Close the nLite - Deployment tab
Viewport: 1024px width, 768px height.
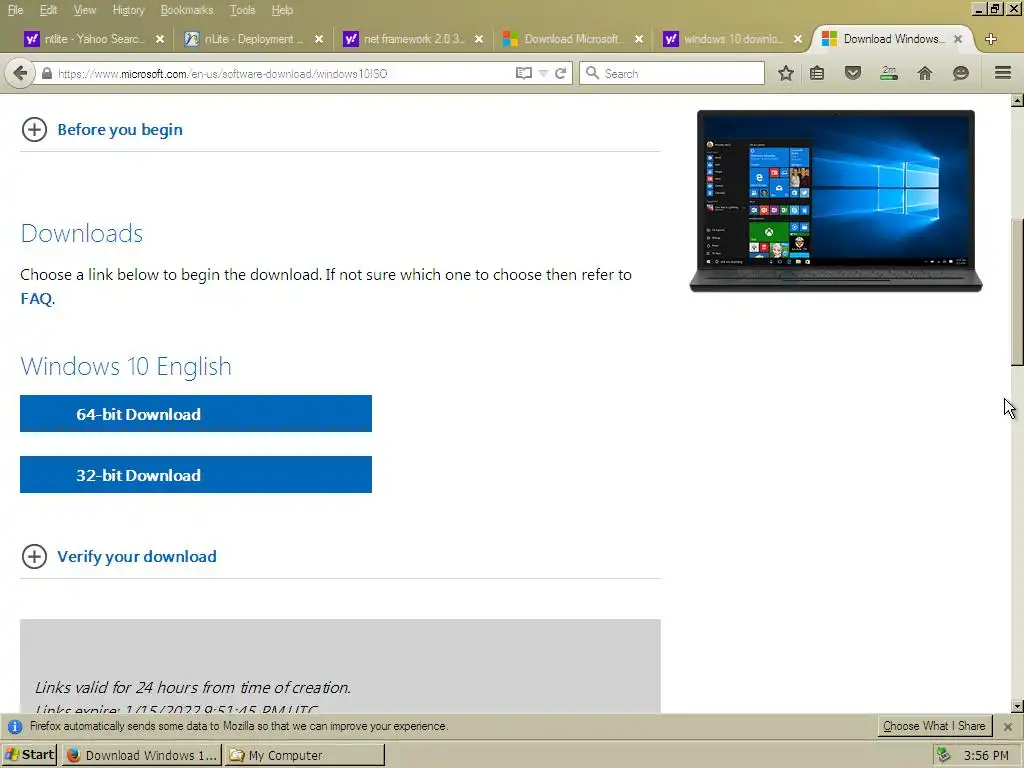(x=319, y=39)
